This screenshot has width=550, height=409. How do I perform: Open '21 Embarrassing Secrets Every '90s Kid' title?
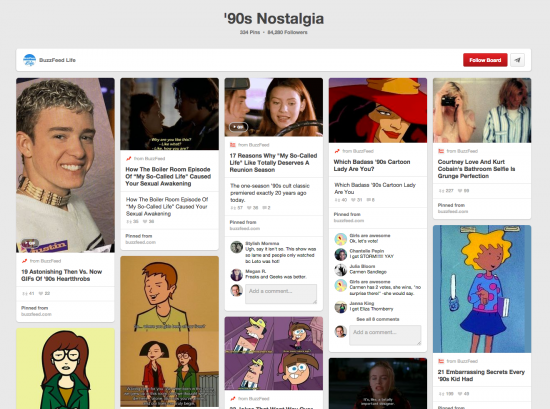click(x=481, y=376)
